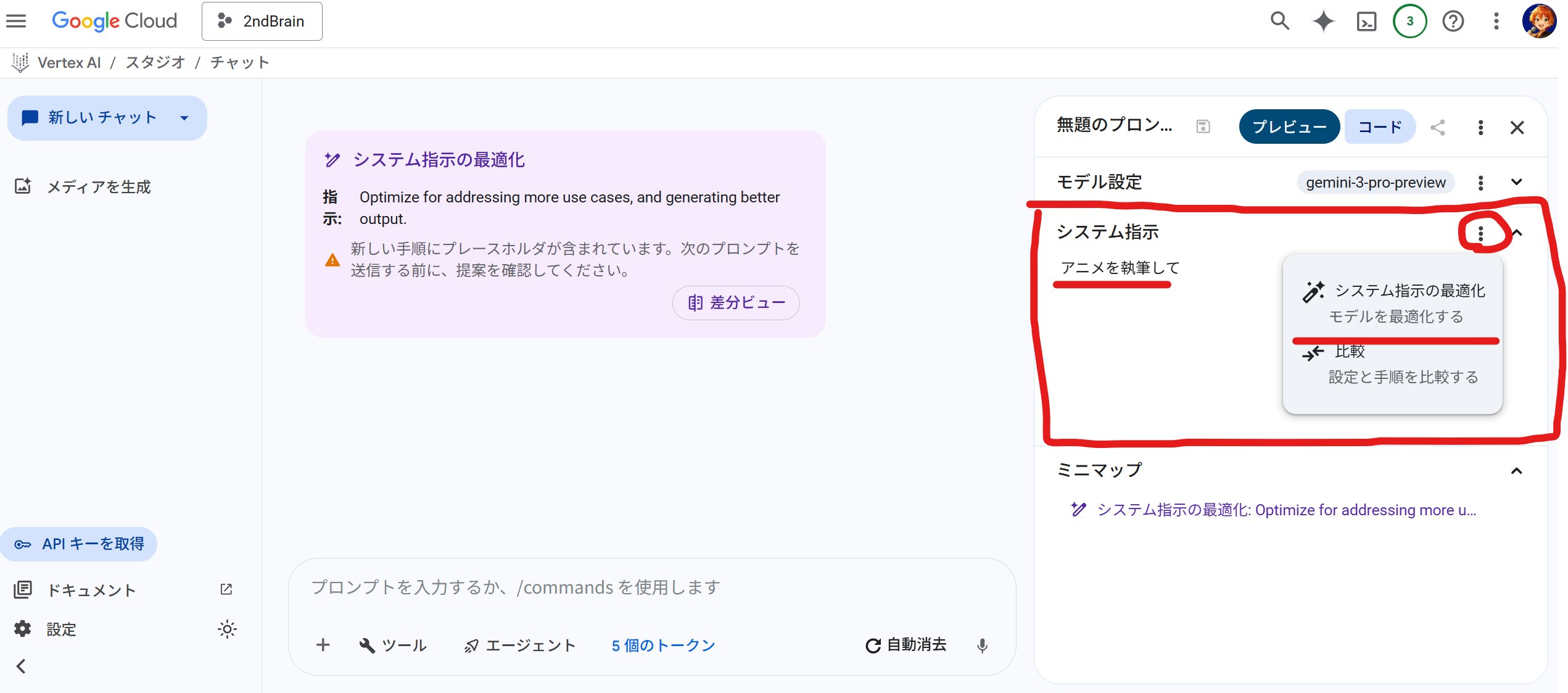Enable 自動消去 auto-clear
1568x693 pixels.
point(906,645)
